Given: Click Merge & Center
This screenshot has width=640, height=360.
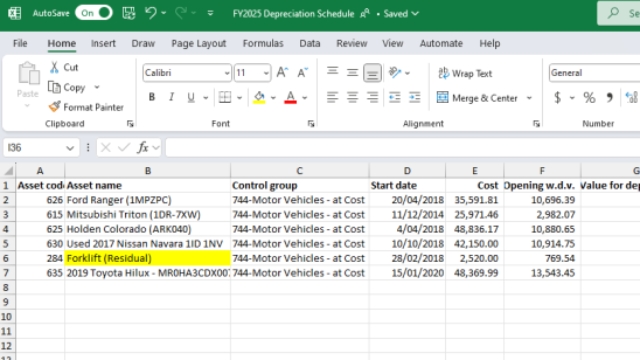Looking at the screenshot, I should (x=477, y=98).
